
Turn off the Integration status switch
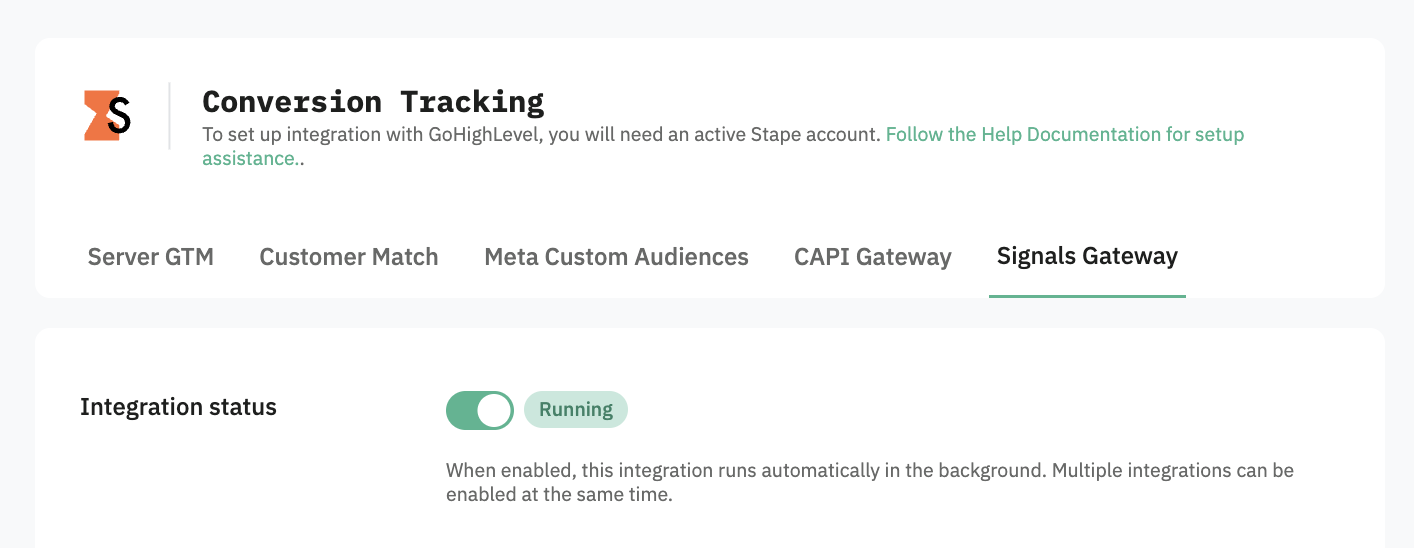480,410
